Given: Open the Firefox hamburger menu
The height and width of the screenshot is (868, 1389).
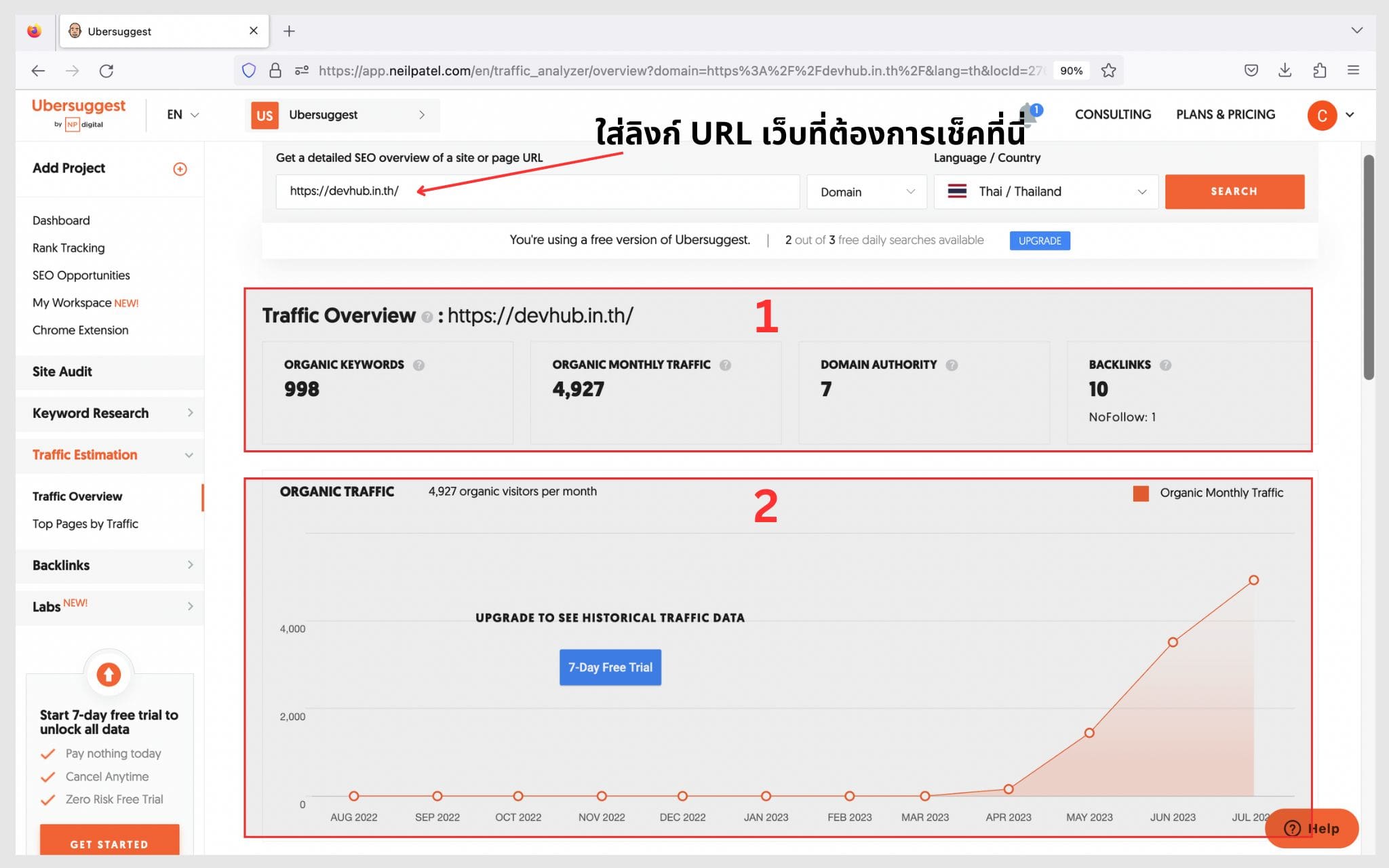Looking at the screenshot, I should point(1353,71).
